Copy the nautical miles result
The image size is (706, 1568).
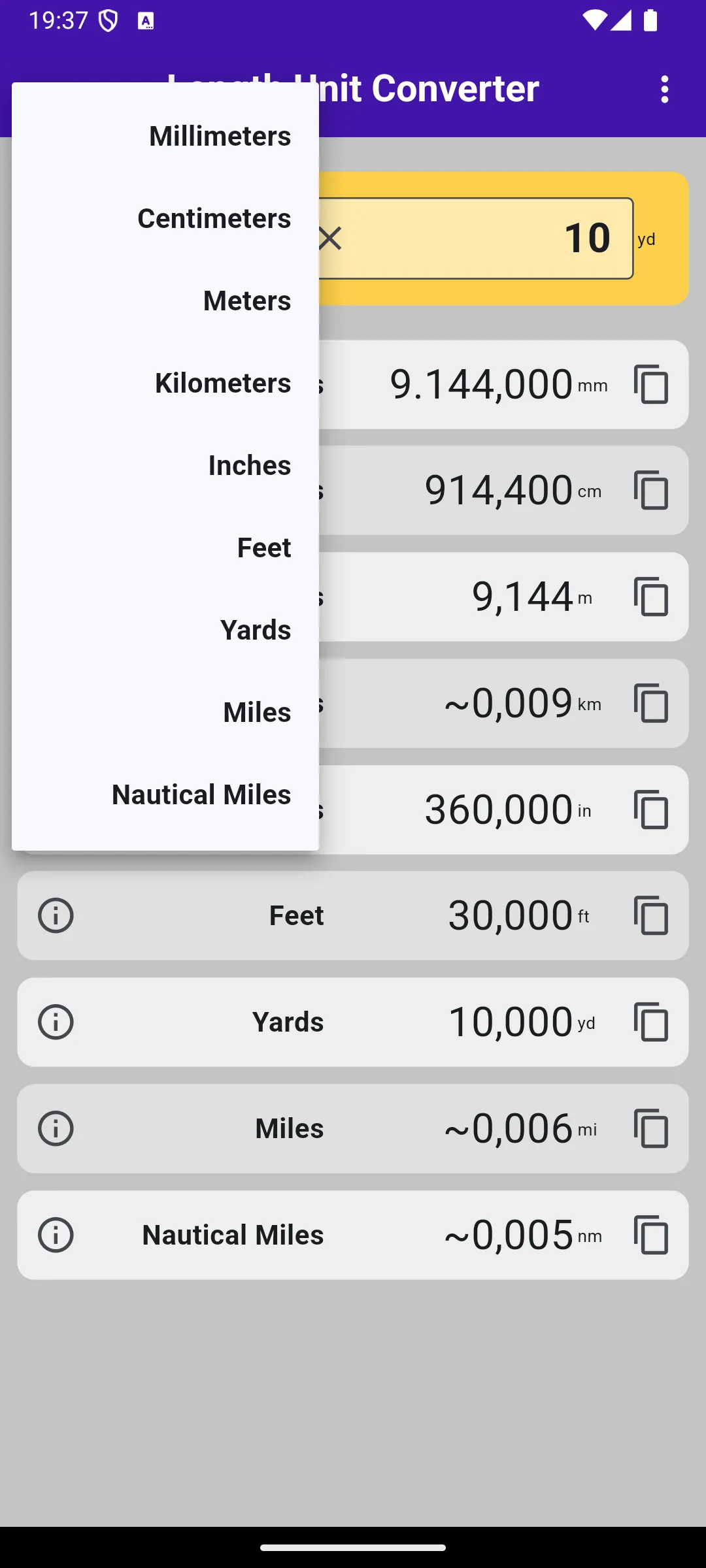651,1235
